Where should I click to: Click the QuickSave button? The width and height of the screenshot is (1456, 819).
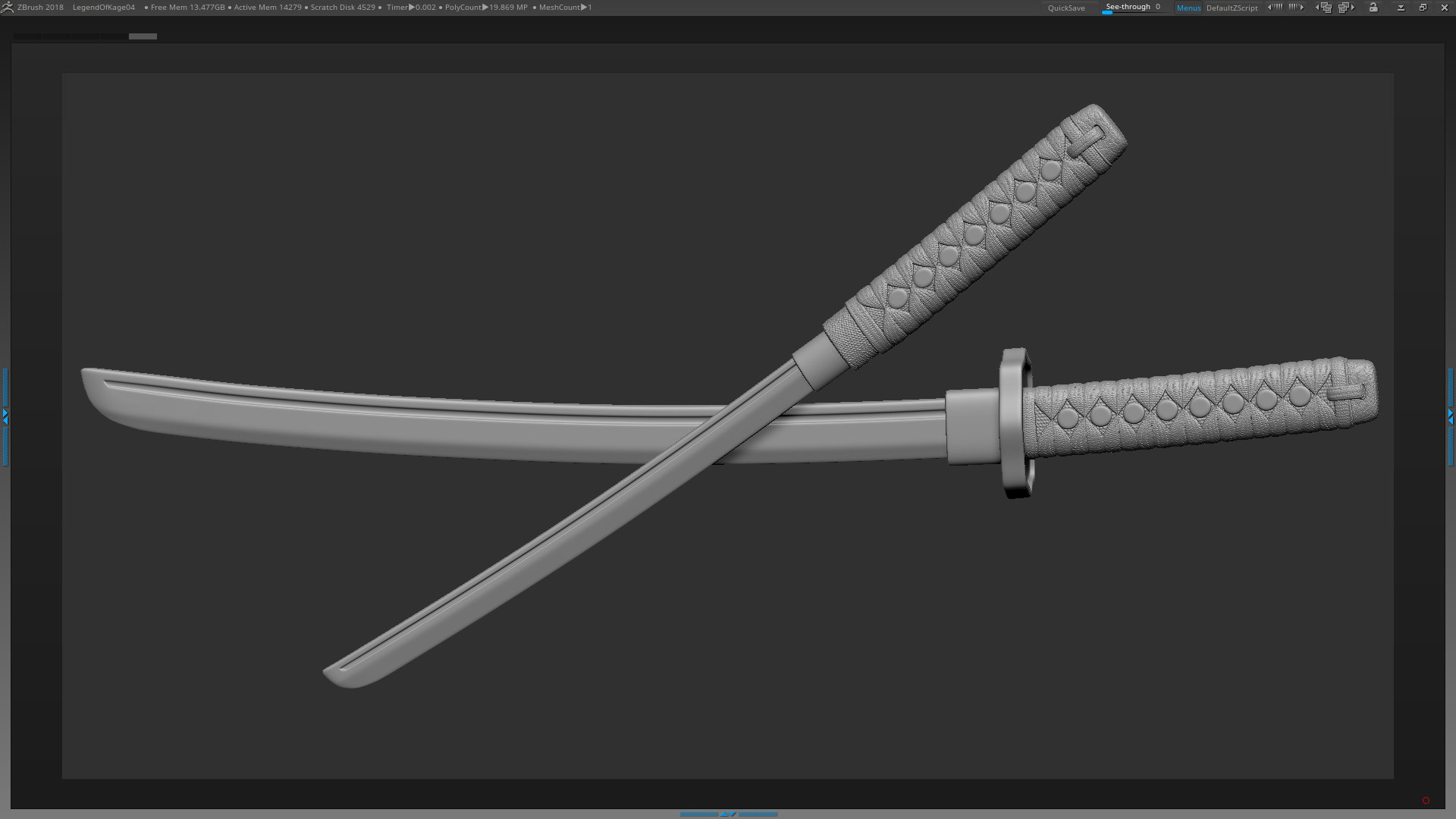(1066, 8)
